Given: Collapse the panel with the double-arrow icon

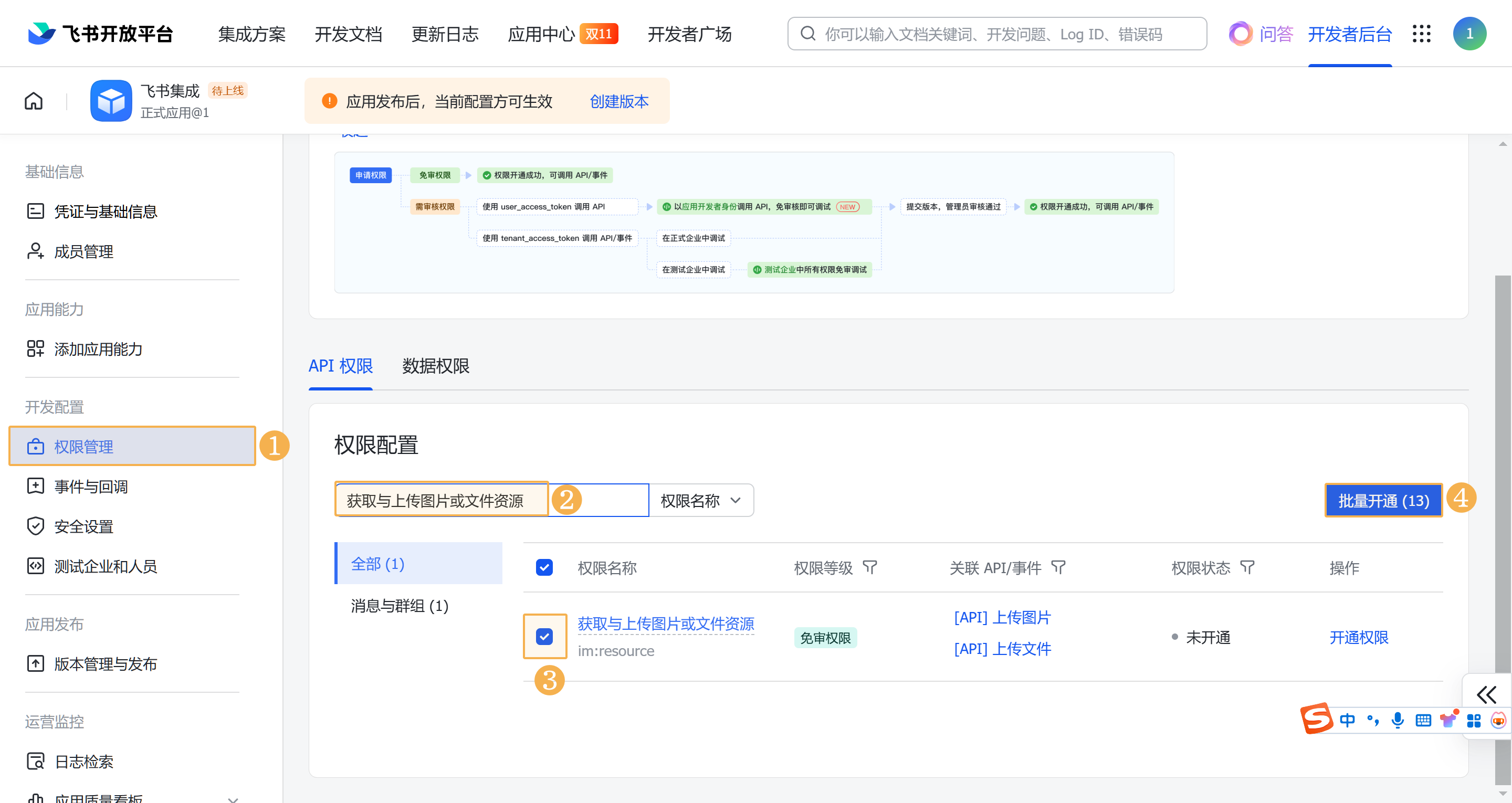Looking at the screenshot, I should tap(1486, 694).
